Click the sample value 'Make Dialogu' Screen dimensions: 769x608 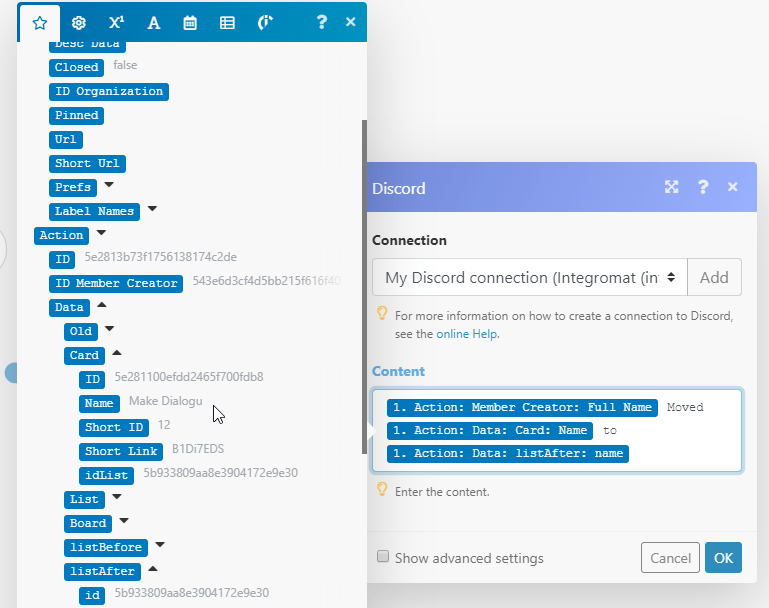[x=165, y=401]
